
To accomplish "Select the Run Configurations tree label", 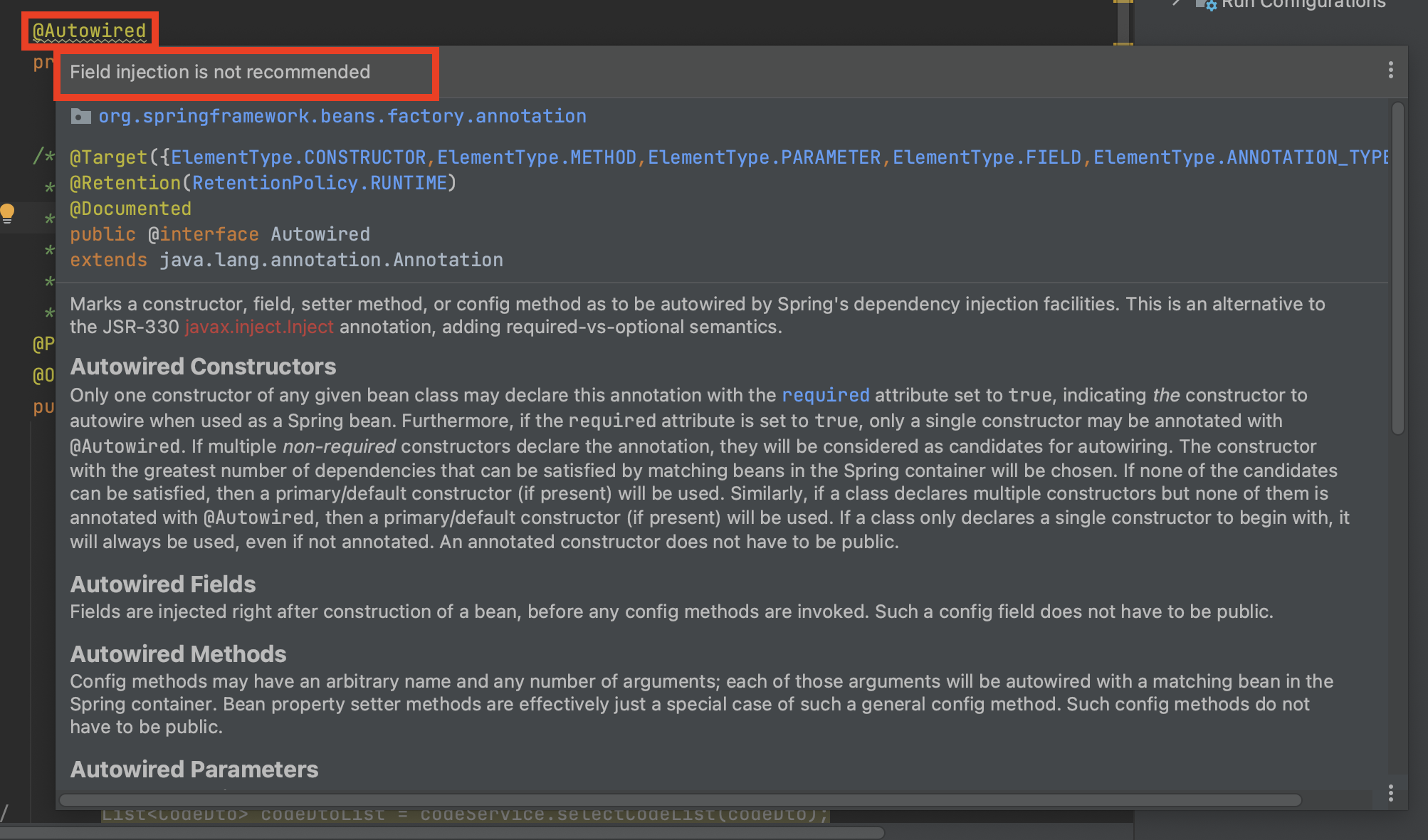I will 1303,4.
